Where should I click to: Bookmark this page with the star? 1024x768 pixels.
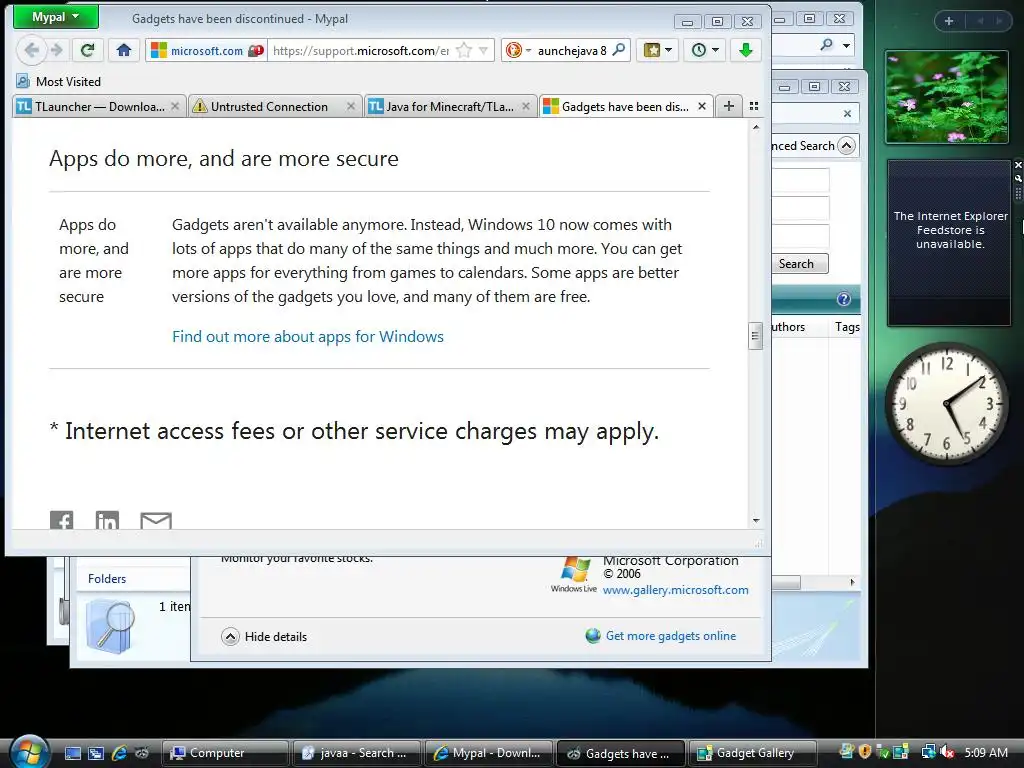(464, 50)
